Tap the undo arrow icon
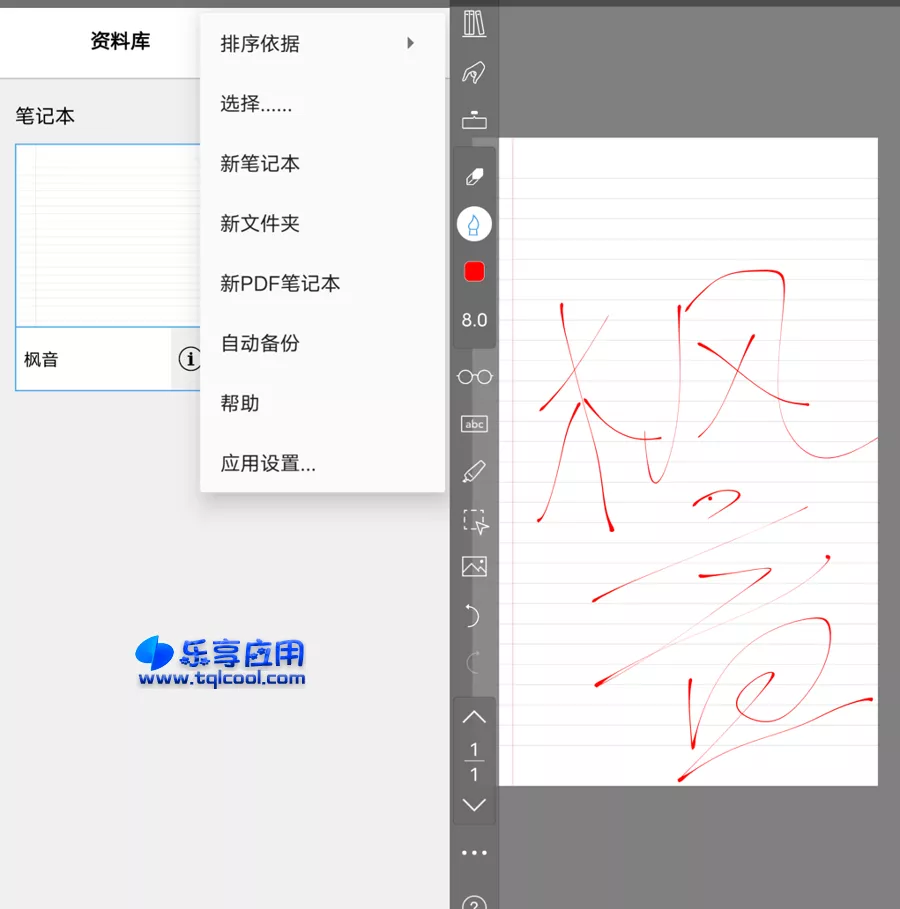The width and height of the screenshot is (900, 909). click(473, 616)
